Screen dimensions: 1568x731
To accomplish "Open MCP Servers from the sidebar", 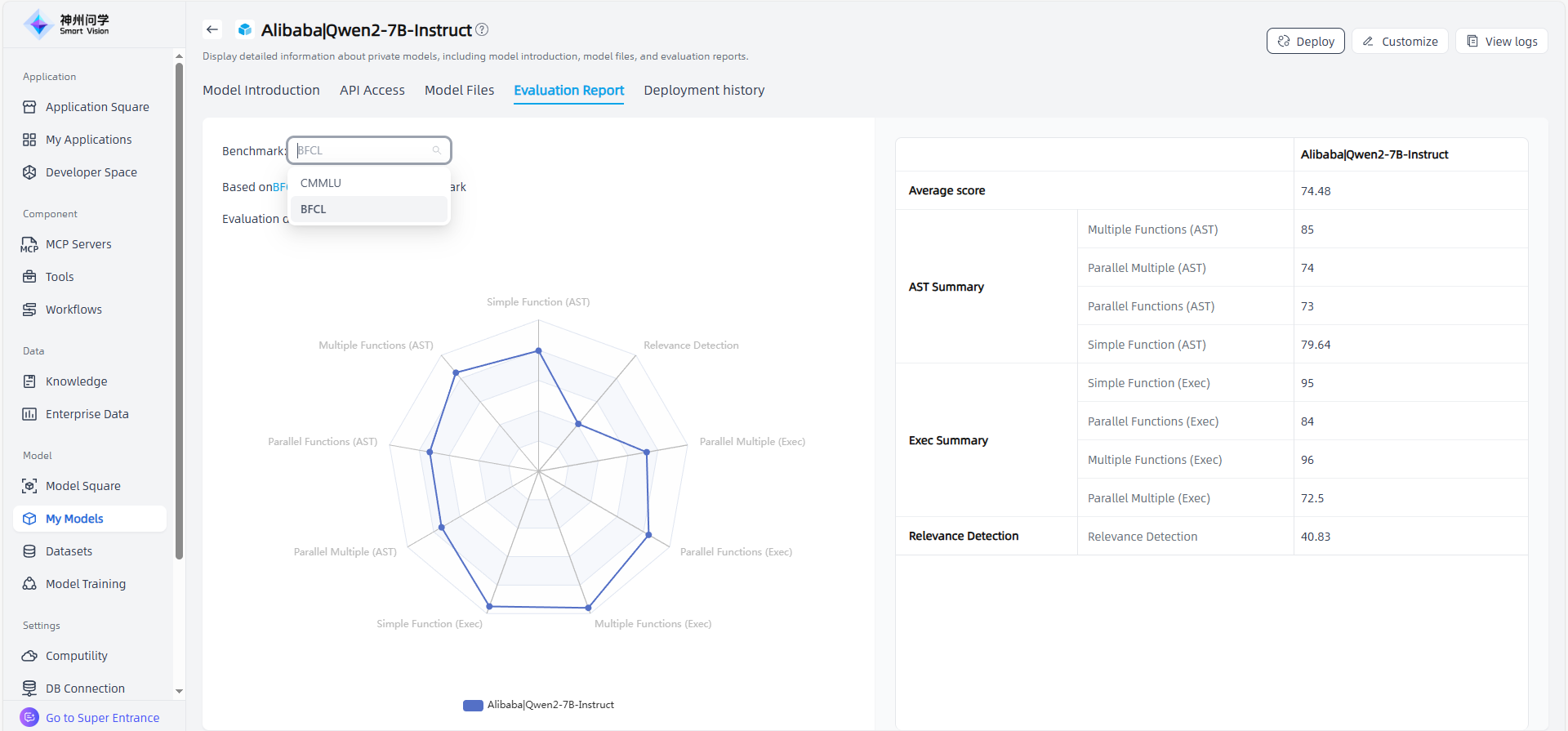I will pyautogui.click(x=78, y=244).
